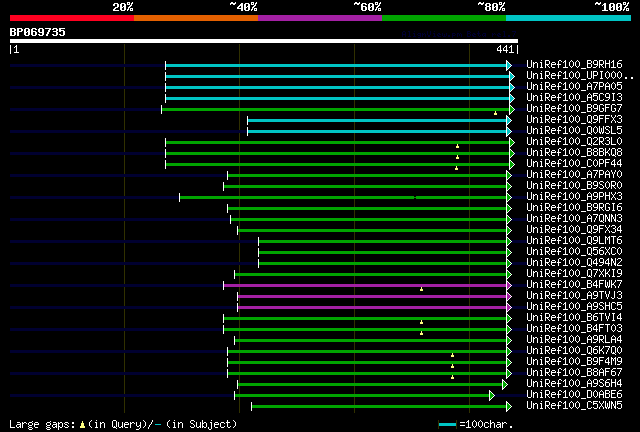This screenshot has height=432, width=640.
Task: Click the purple alignment bar of UniRef100_A9SHC5
Action: [372, 308]
